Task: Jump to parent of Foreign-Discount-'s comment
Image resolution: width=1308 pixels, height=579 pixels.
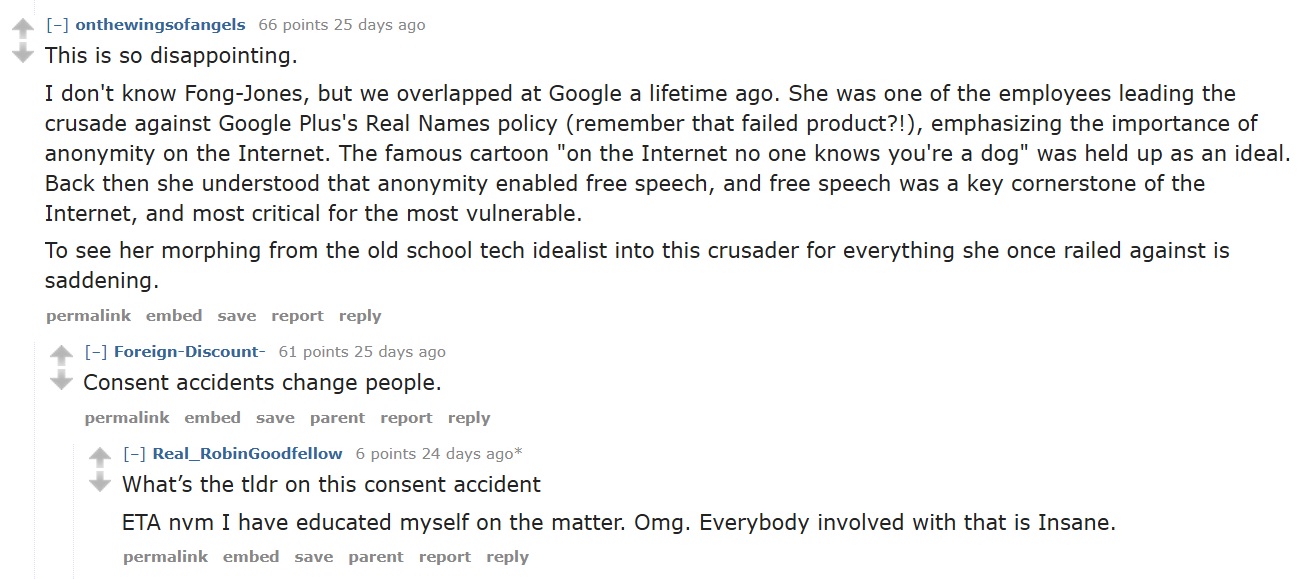Action: click(x=337, y=417)
